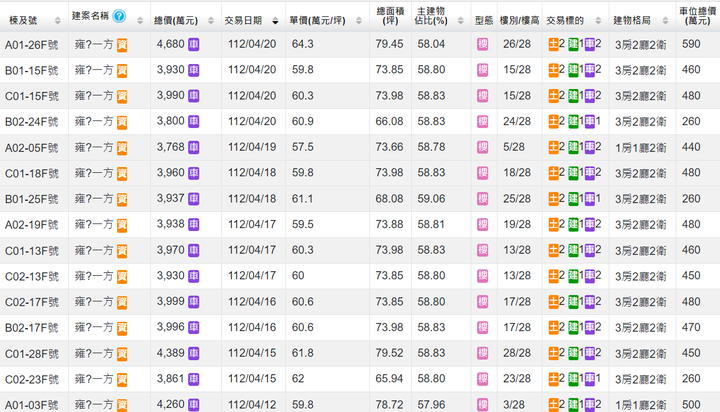720x412 pixels.
Task: Click the green 建 icon in C01-13F row
Action: tap(573, 250)
